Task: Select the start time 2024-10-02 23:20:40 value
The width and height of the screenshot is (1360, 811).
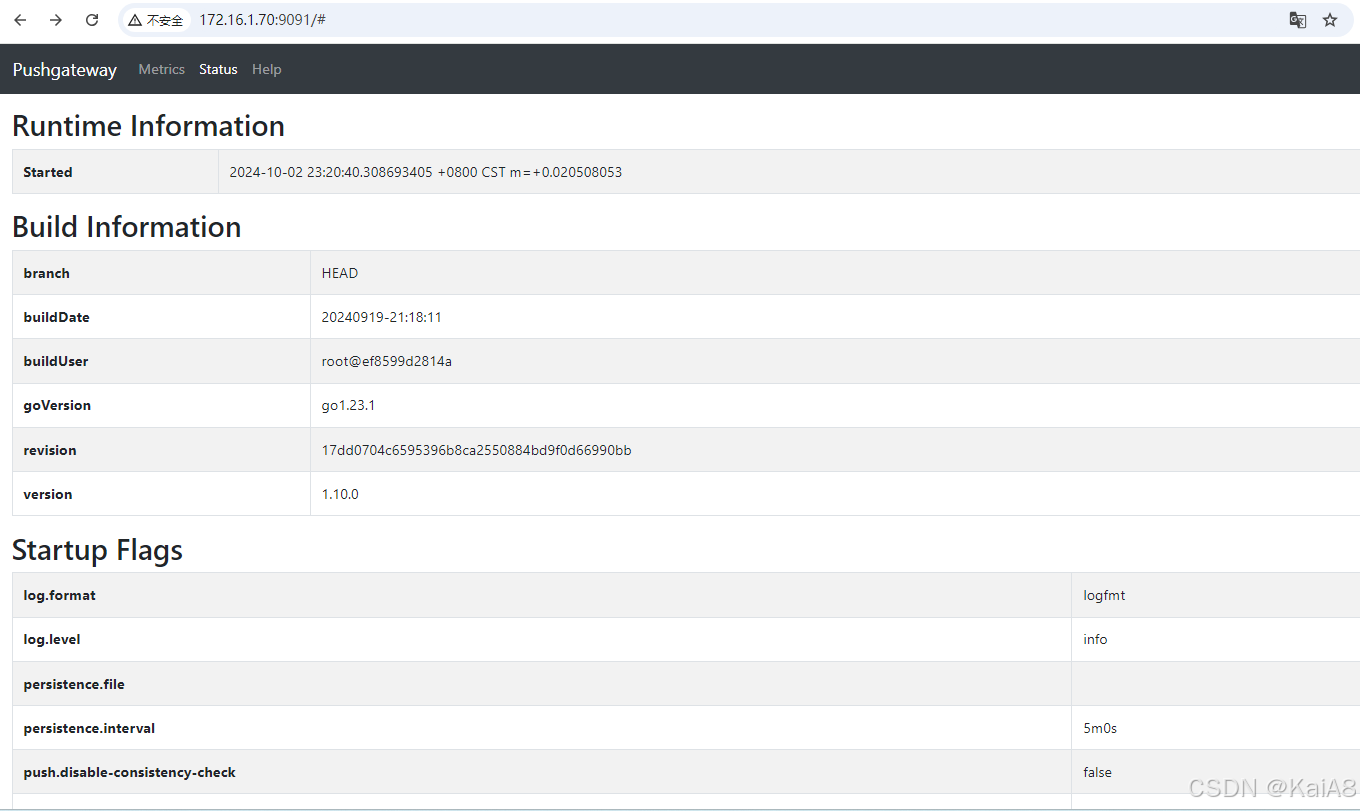Action: pyautogui.click(x=426, y=172)
